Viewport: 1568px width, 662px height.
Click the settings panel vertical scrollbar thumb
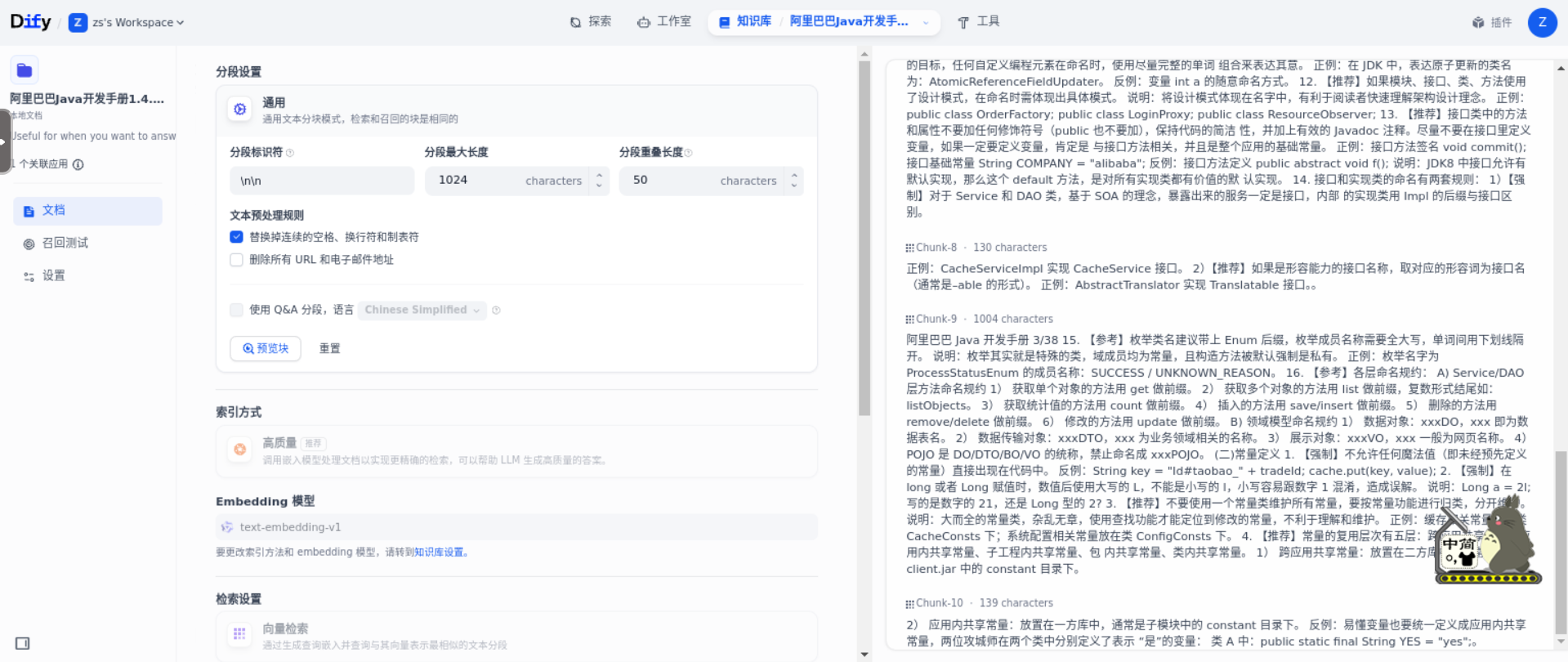pos(864,239)
